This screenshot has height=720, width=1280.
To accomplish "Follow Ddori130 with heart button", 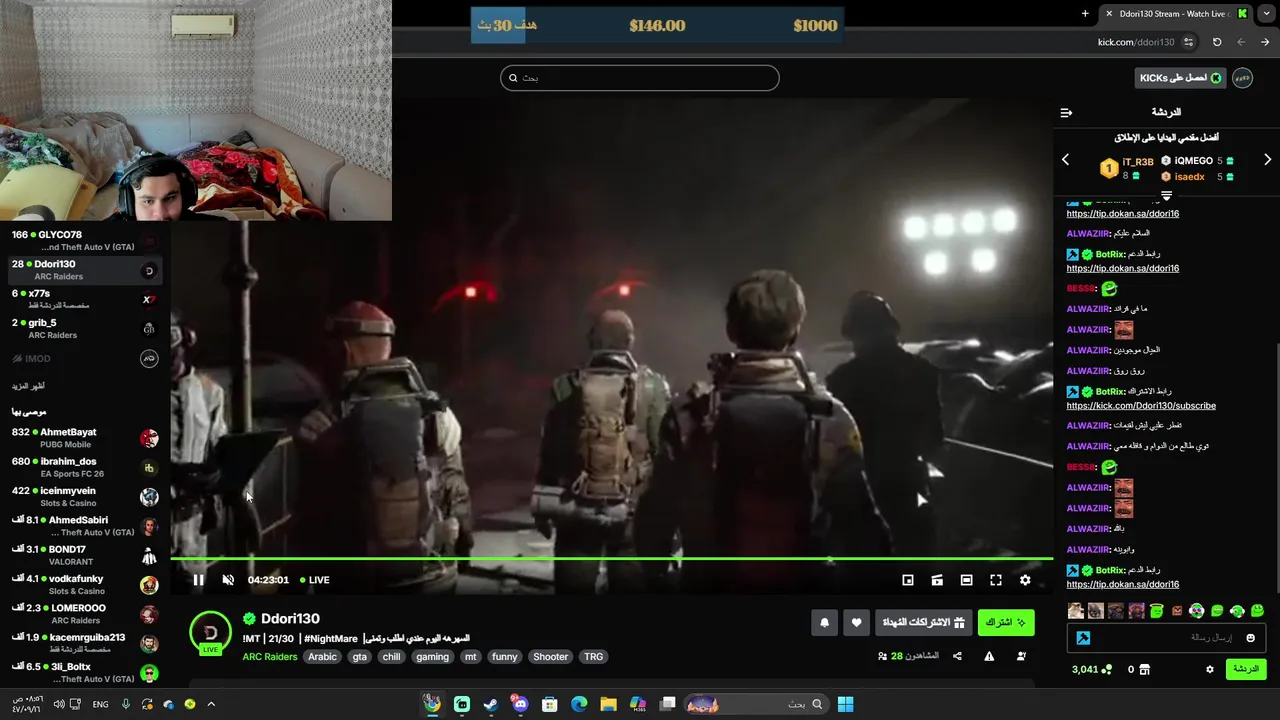I will [x=856, y=622].
